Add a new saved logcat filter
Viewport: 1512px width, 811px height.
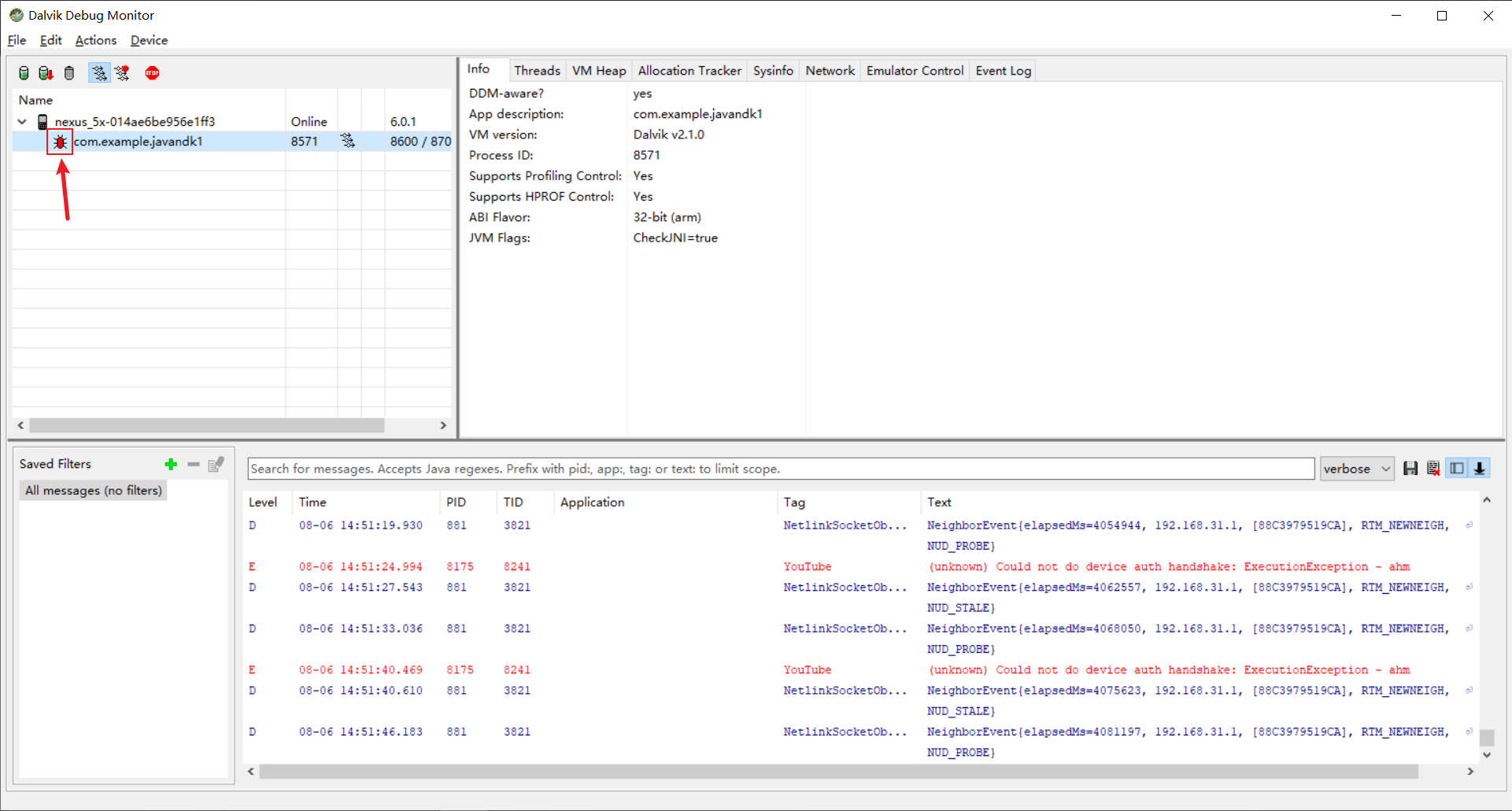point(171,464)
